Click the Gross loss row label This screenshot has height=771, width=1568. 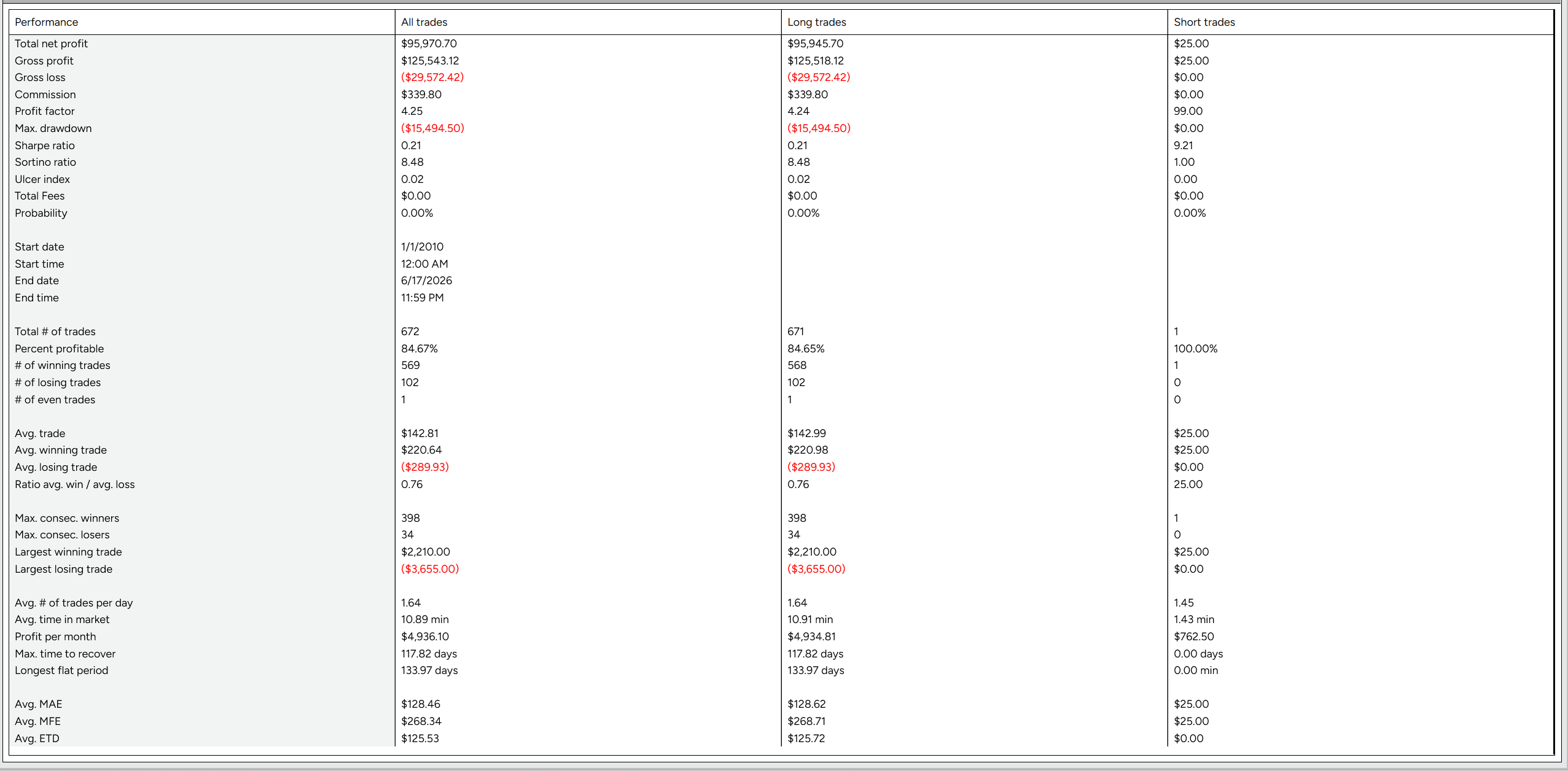40,77
